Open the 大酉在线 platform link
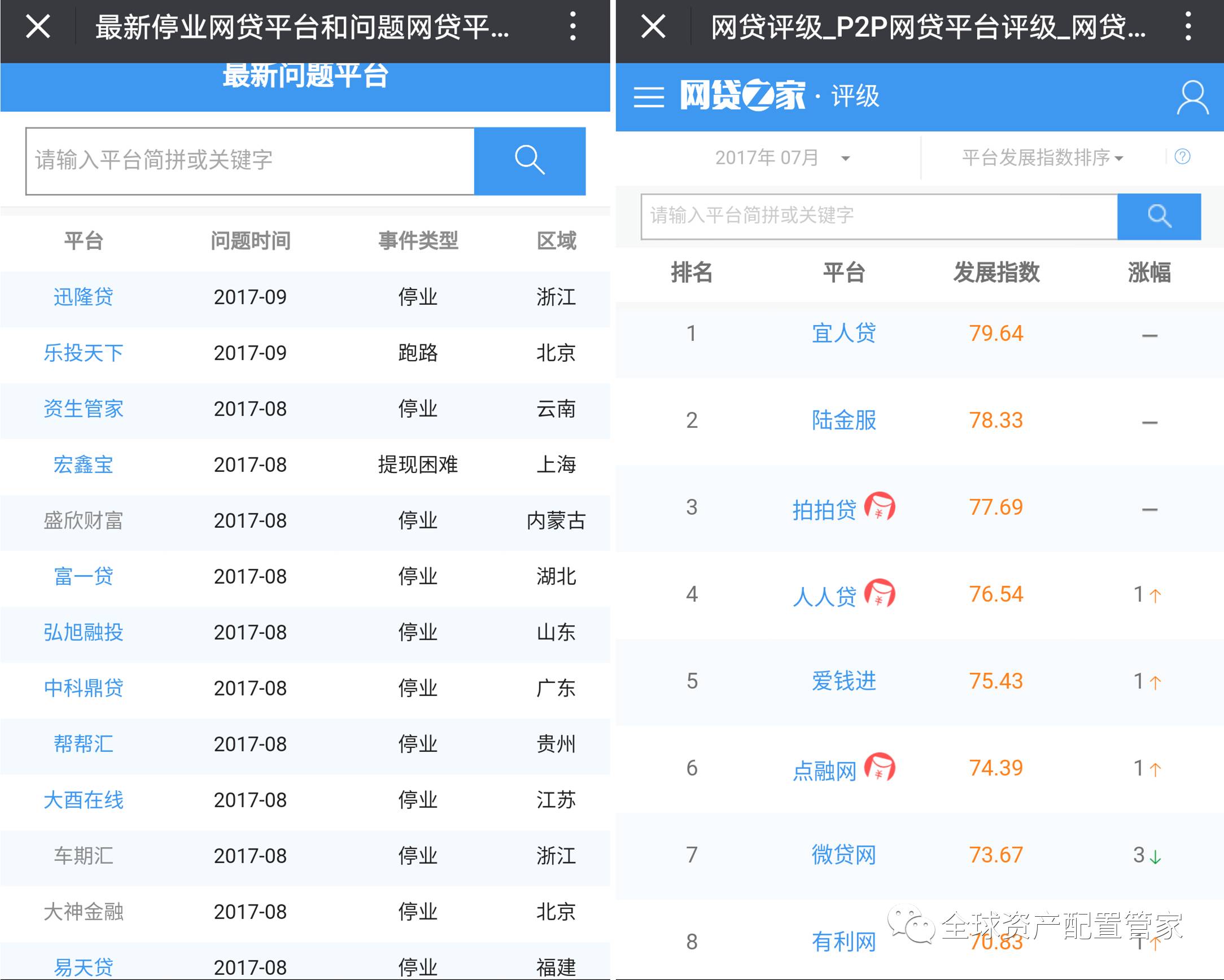The image size is (1224, 980). coord(84,800)
